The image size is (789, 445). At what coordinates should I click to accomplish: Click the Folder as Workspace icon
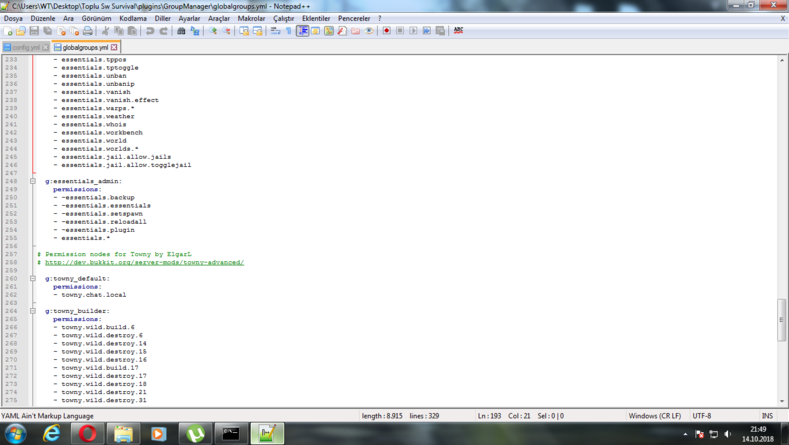[356, 31]
